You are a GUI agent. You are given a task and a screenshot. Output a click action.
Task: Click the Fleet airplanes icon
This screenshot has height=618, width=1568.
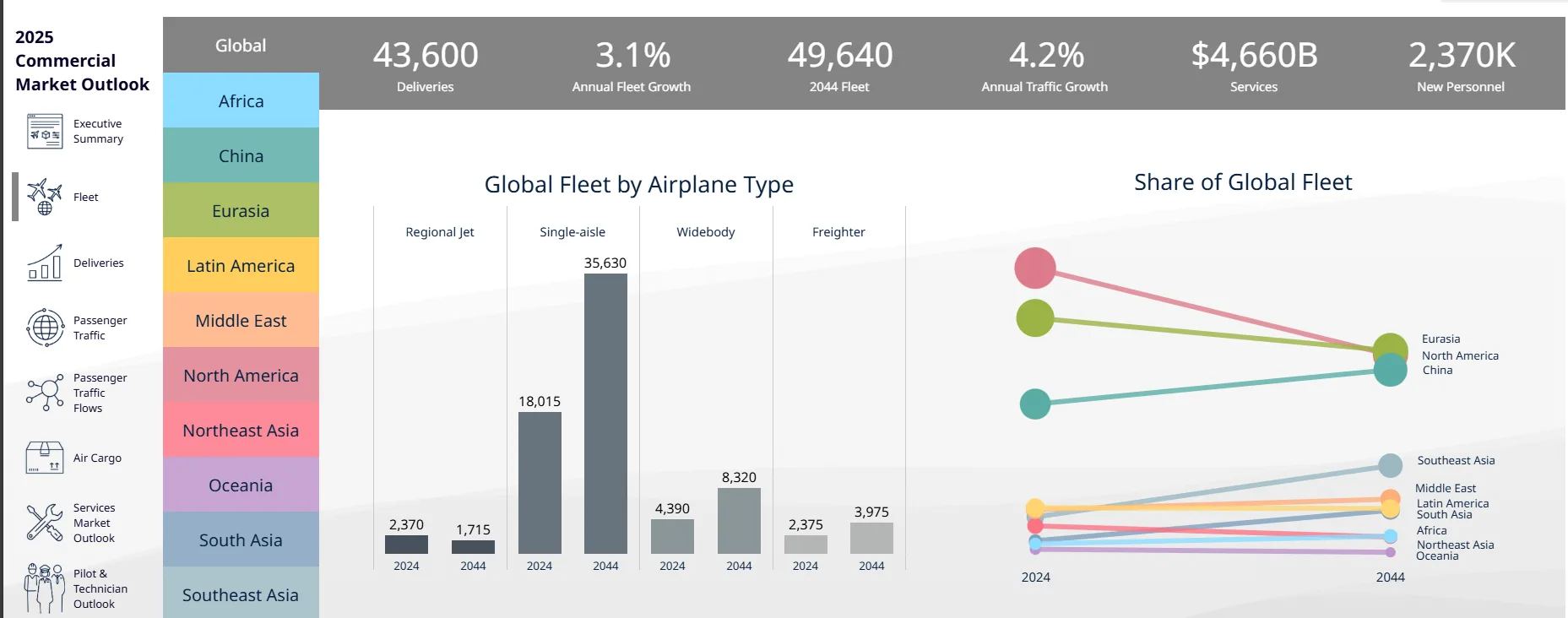pos(45,197)
